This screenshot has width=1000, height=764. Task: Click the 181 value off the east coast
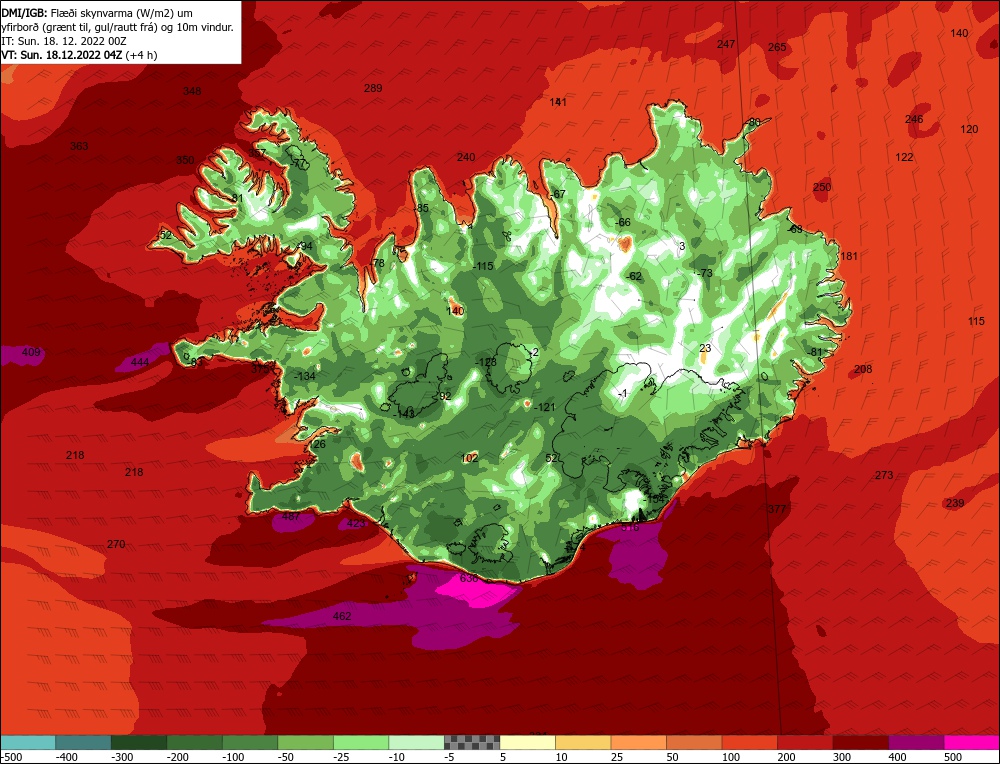[x=849, y=256]
